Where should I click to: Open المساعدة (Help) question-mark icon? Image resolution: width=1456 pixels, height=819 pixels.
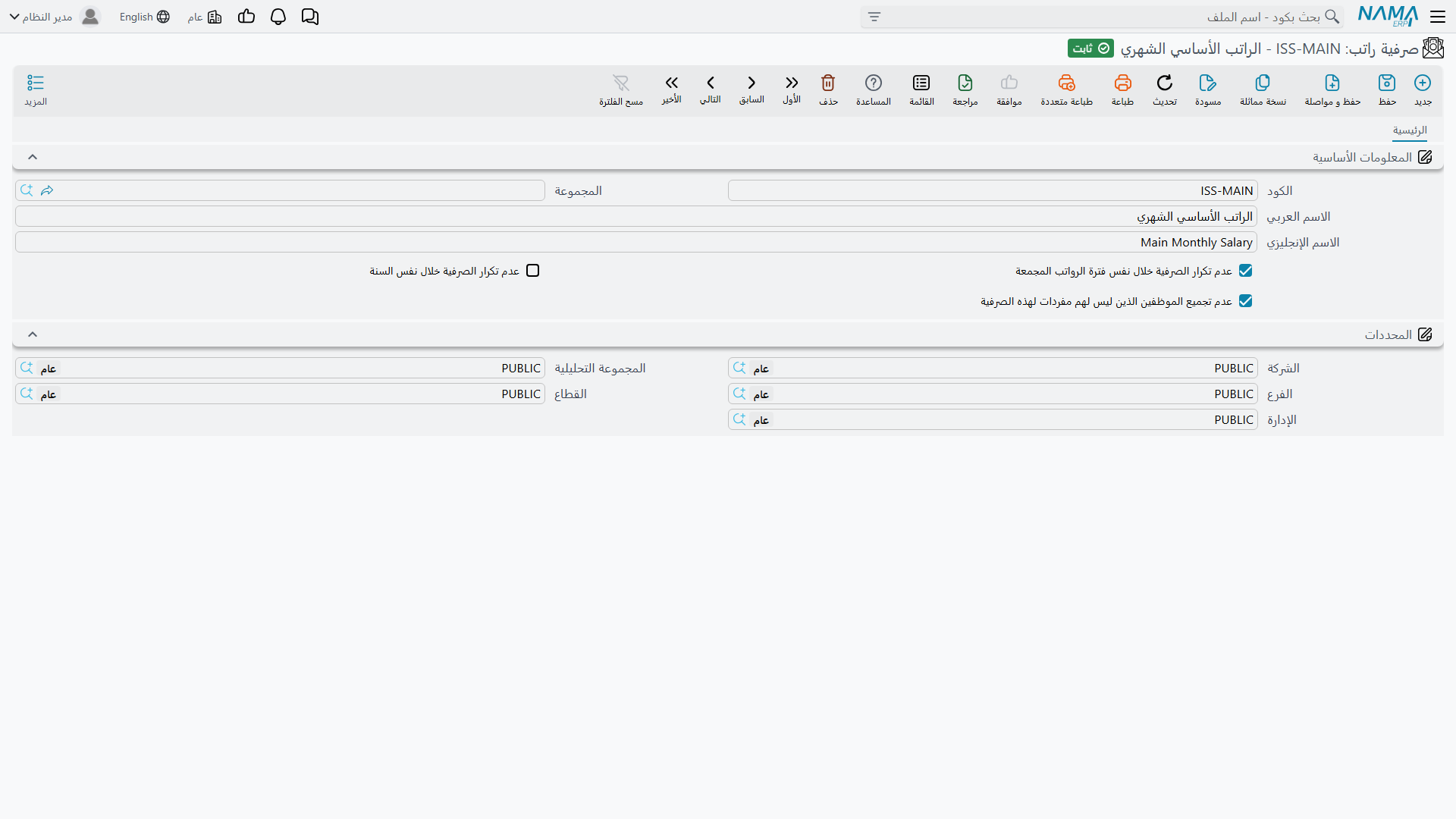click(874, 83)
